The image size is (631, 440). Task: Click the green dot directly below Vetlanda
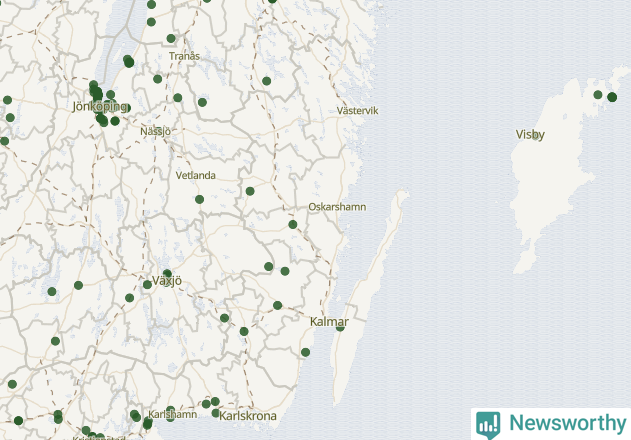199,199
